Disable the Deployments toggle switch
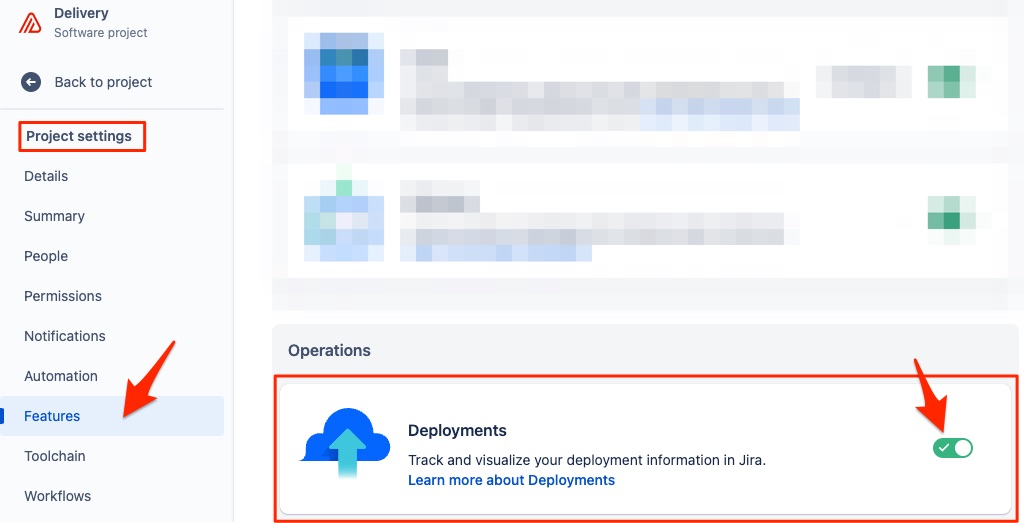Image resolution: width=1024 pixels, height=523 pixels. click(x=952, y=448)
